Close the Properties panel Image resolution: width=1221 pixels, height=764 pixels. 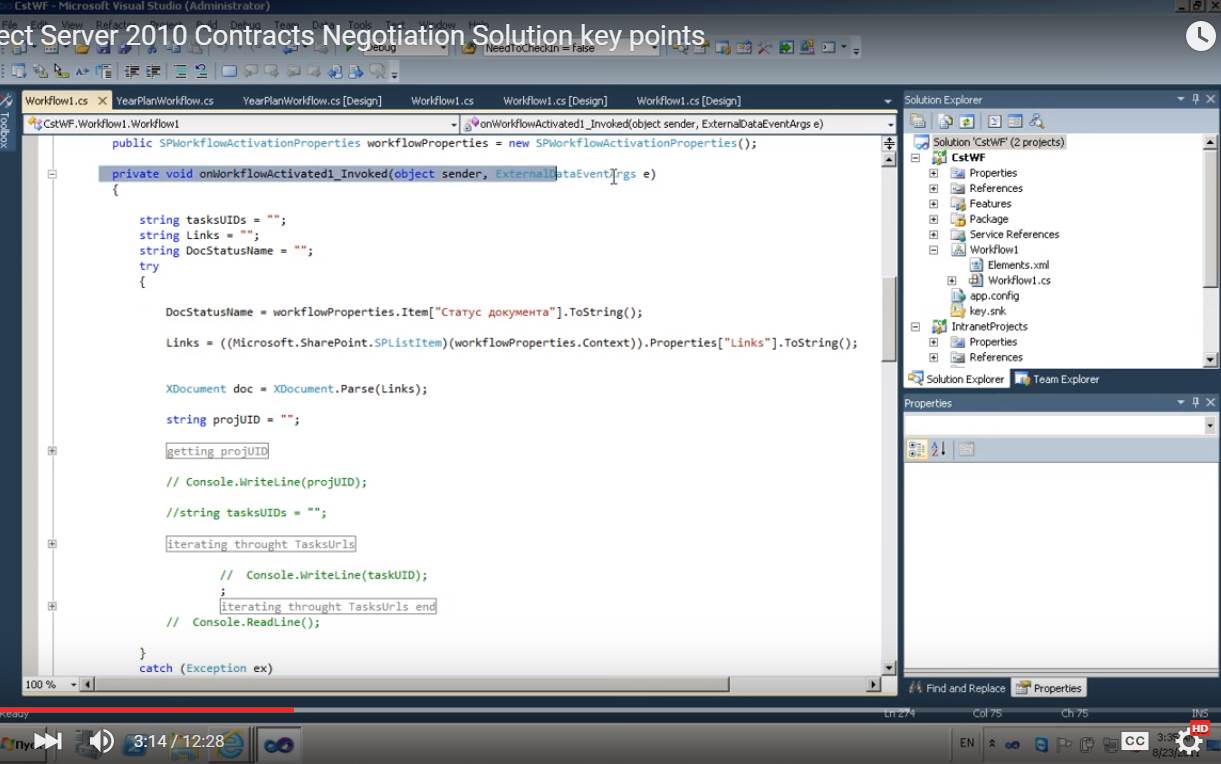[1210, 403]
